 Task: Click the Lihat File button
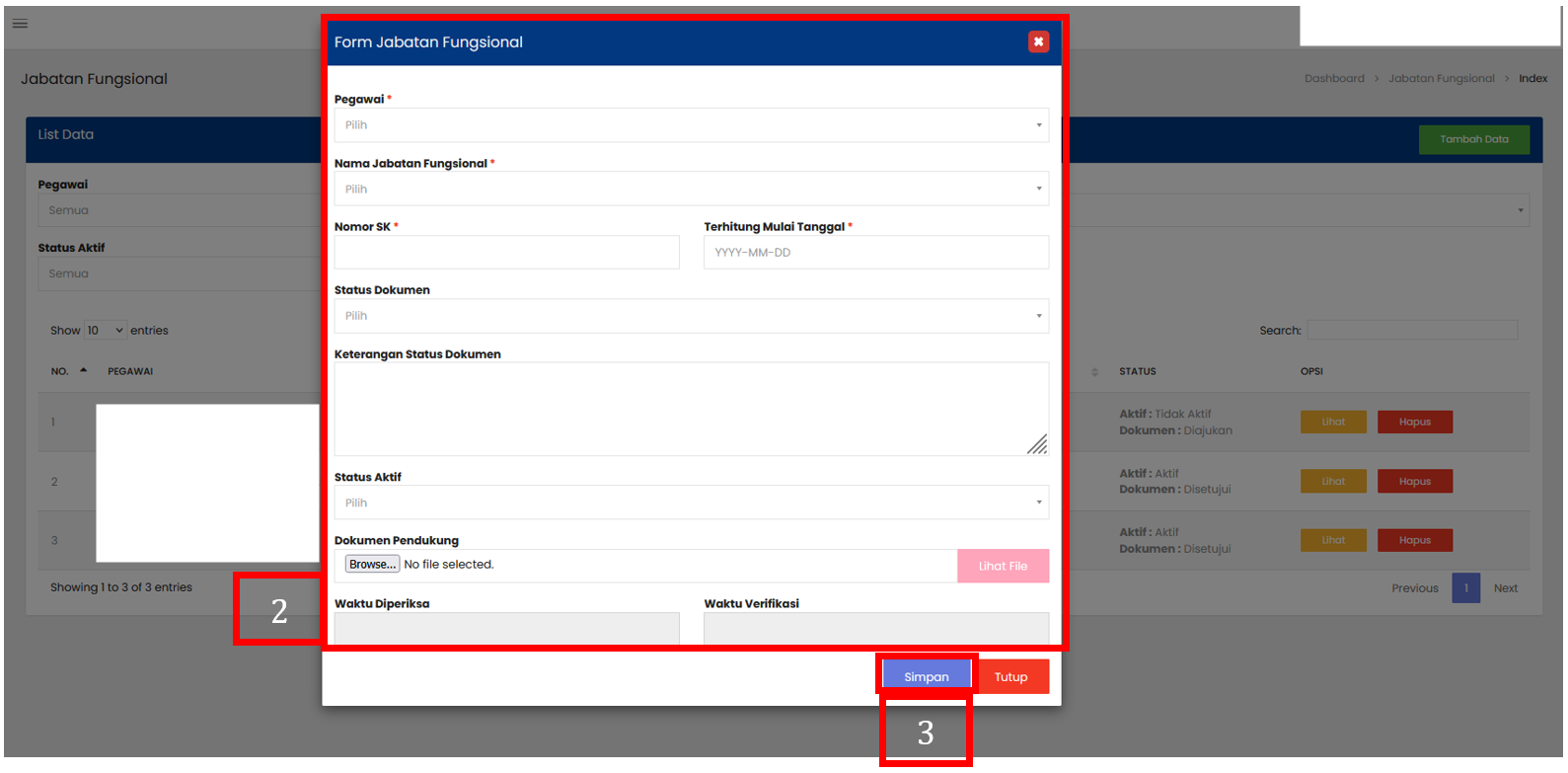coord(1003,566)
